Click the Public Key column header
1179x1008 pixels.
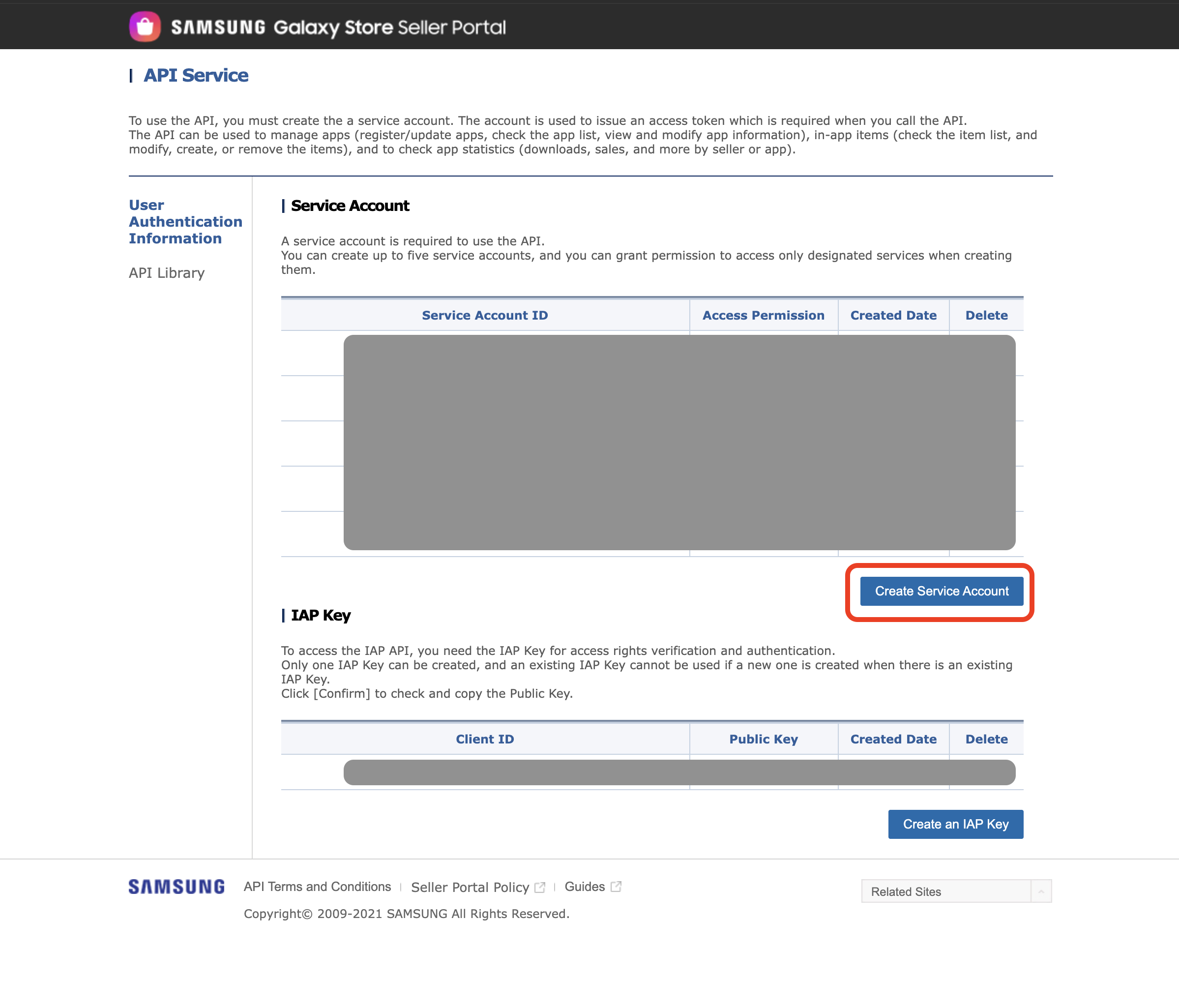click(x=764, y=739)
